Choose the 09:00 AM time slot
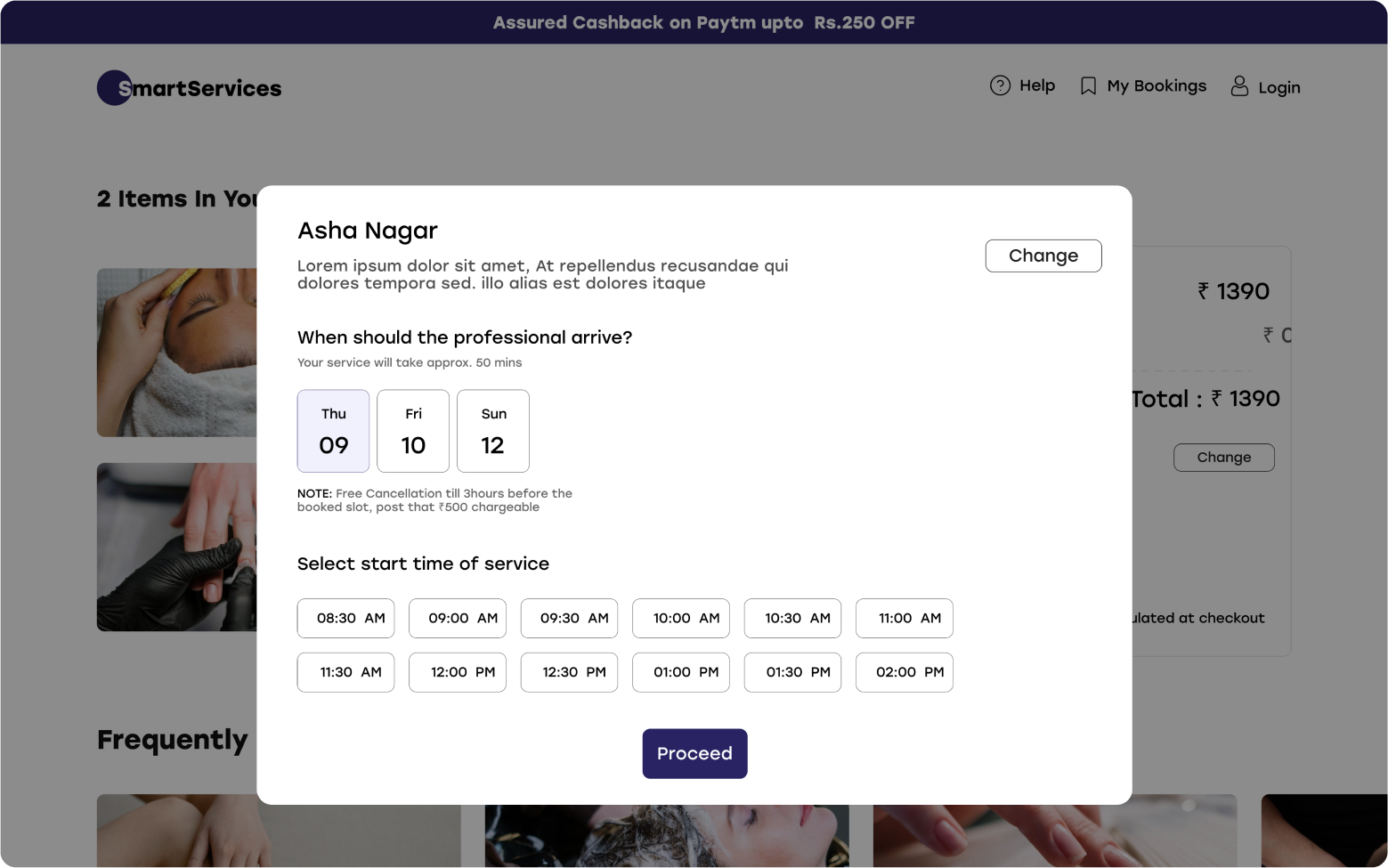The image size is (1388, 868). (458, 618)
